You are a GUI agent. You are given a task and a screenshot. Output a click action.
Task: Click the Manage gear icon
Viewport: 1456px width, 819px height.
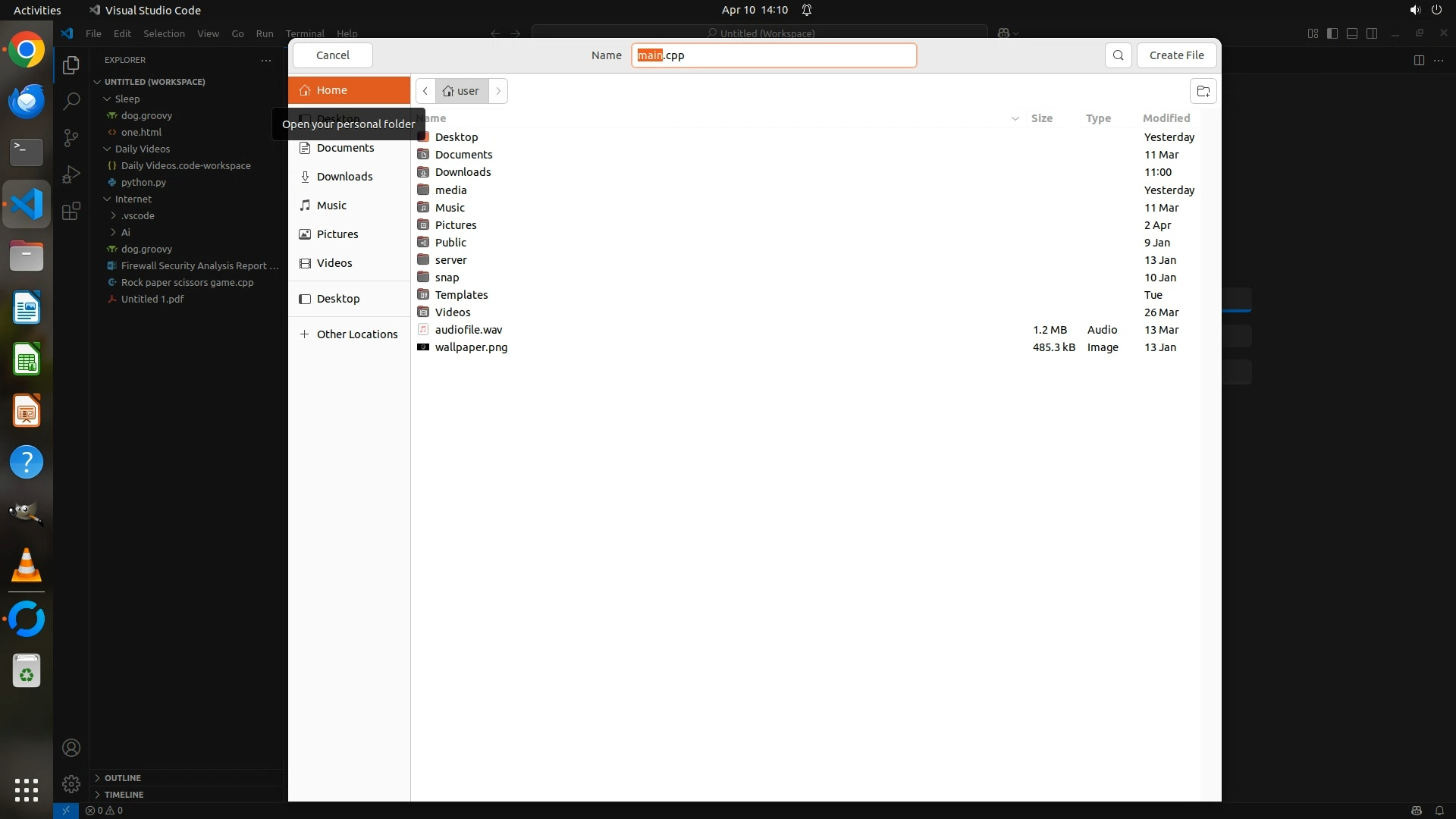71,783
